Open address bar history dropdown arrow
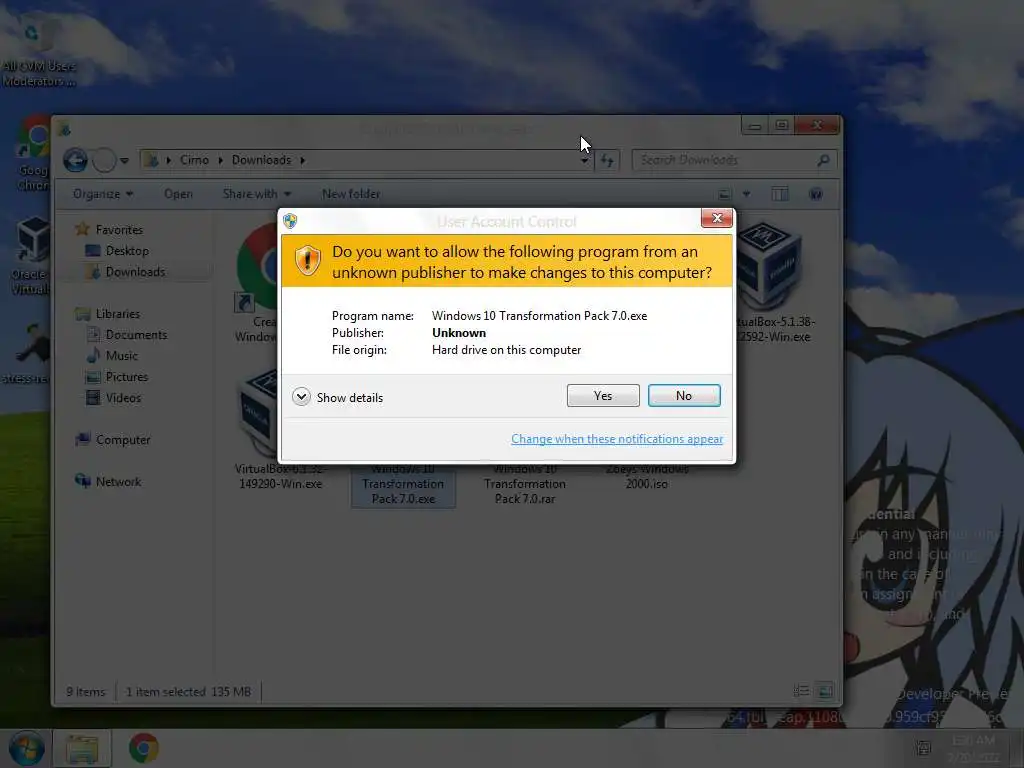Screen dimensions: 1024x768 tap(584, 161)
